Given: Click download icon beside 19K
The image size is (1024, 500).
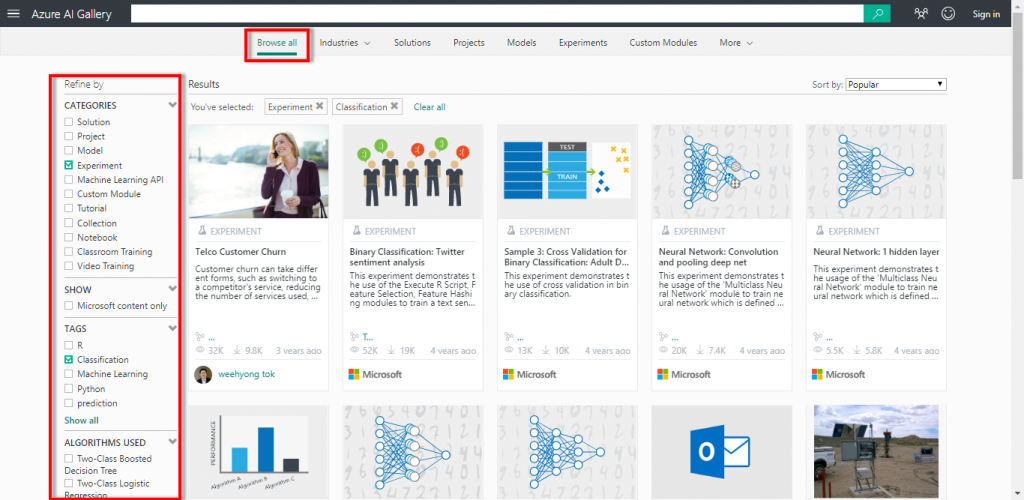Looking at the screenshot, I should (x=392, y=351).
